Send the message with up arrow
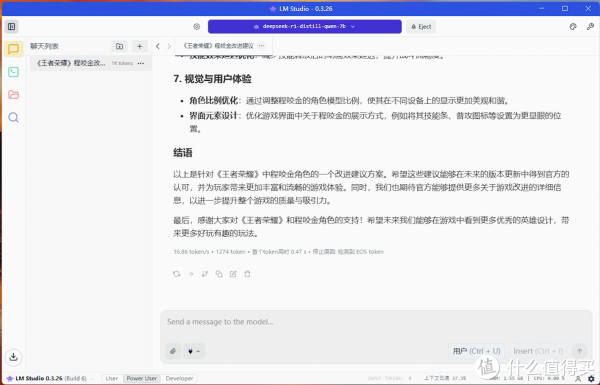The width and height of the screenshot is (600, 385). [579, 351]
